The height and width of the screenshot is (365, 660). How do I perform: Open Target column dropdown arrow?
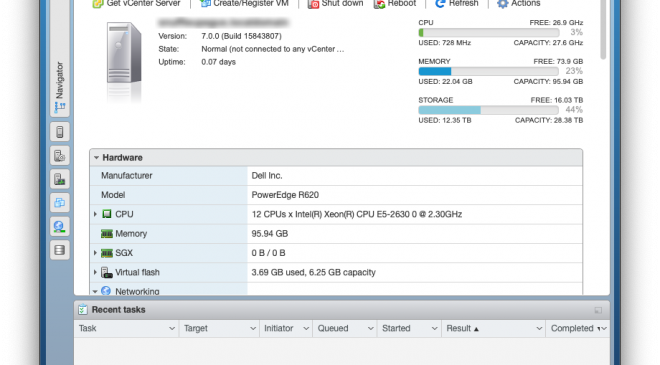[x=253, y=328]
